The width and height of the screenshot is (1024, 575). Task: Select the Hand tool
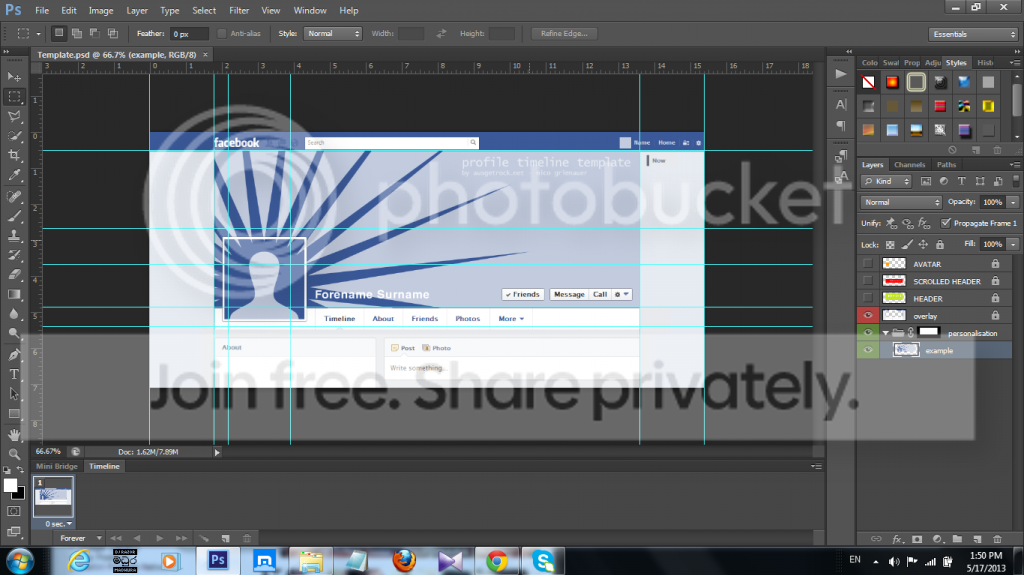tap(14, 435)
